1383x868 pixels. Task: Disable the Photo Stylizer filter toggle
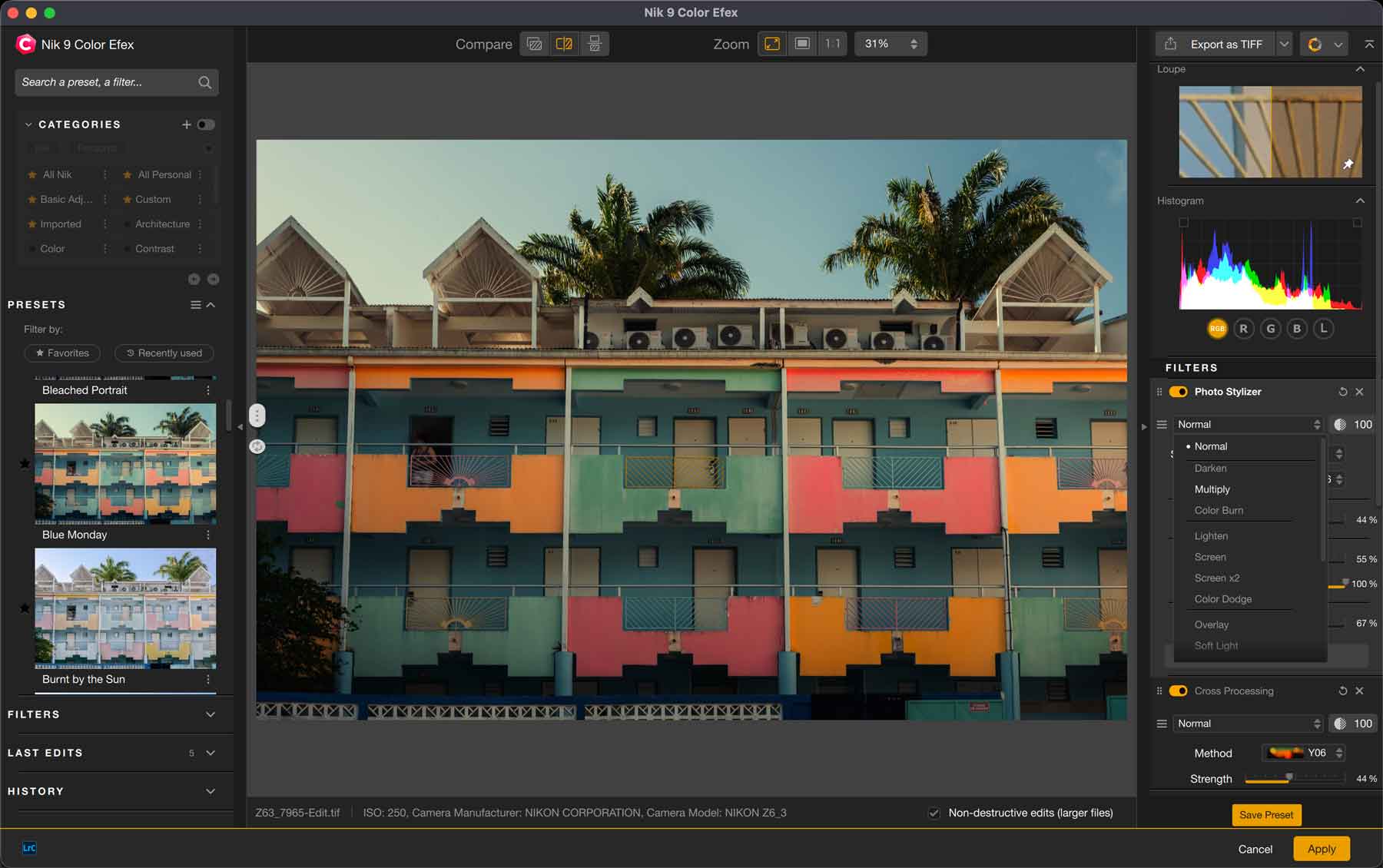1178,392
